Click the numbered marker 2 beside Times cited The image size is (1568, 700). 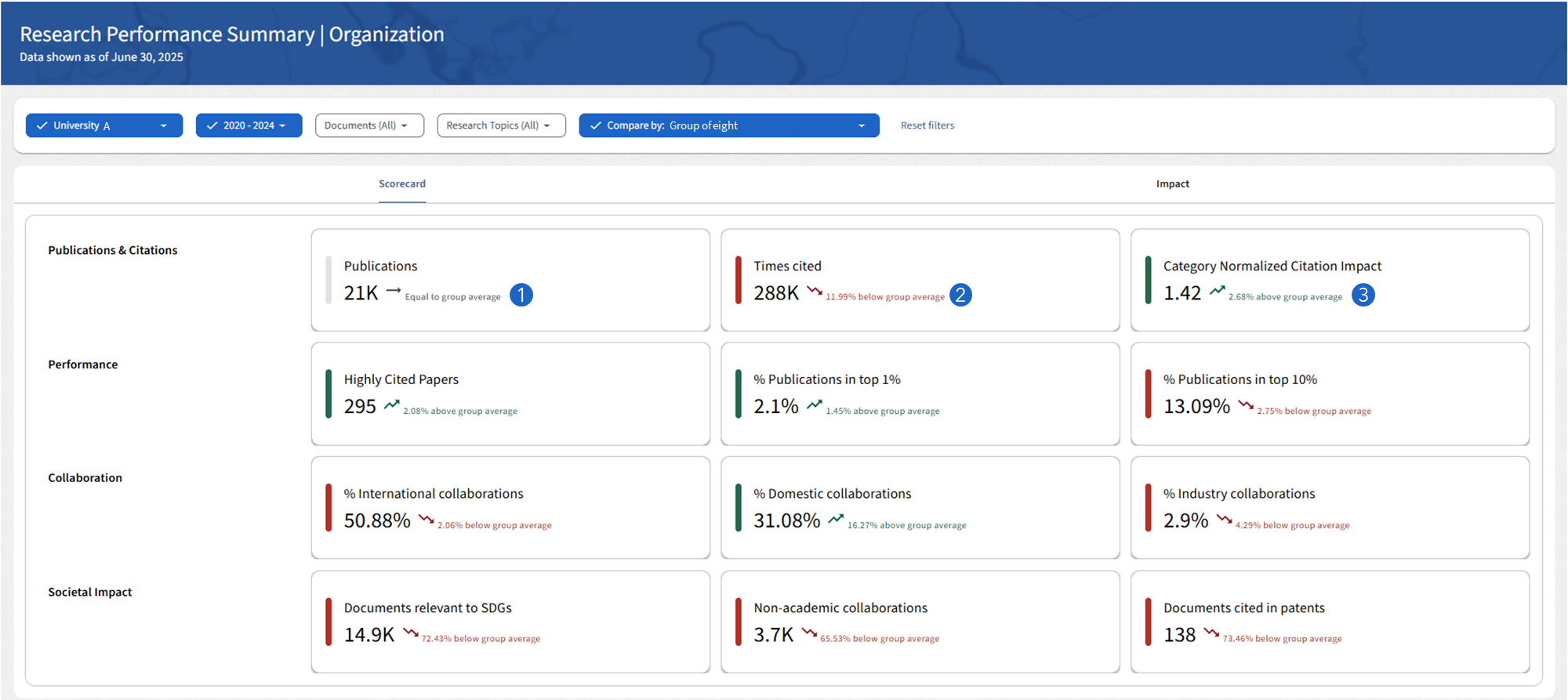point(960,295)
